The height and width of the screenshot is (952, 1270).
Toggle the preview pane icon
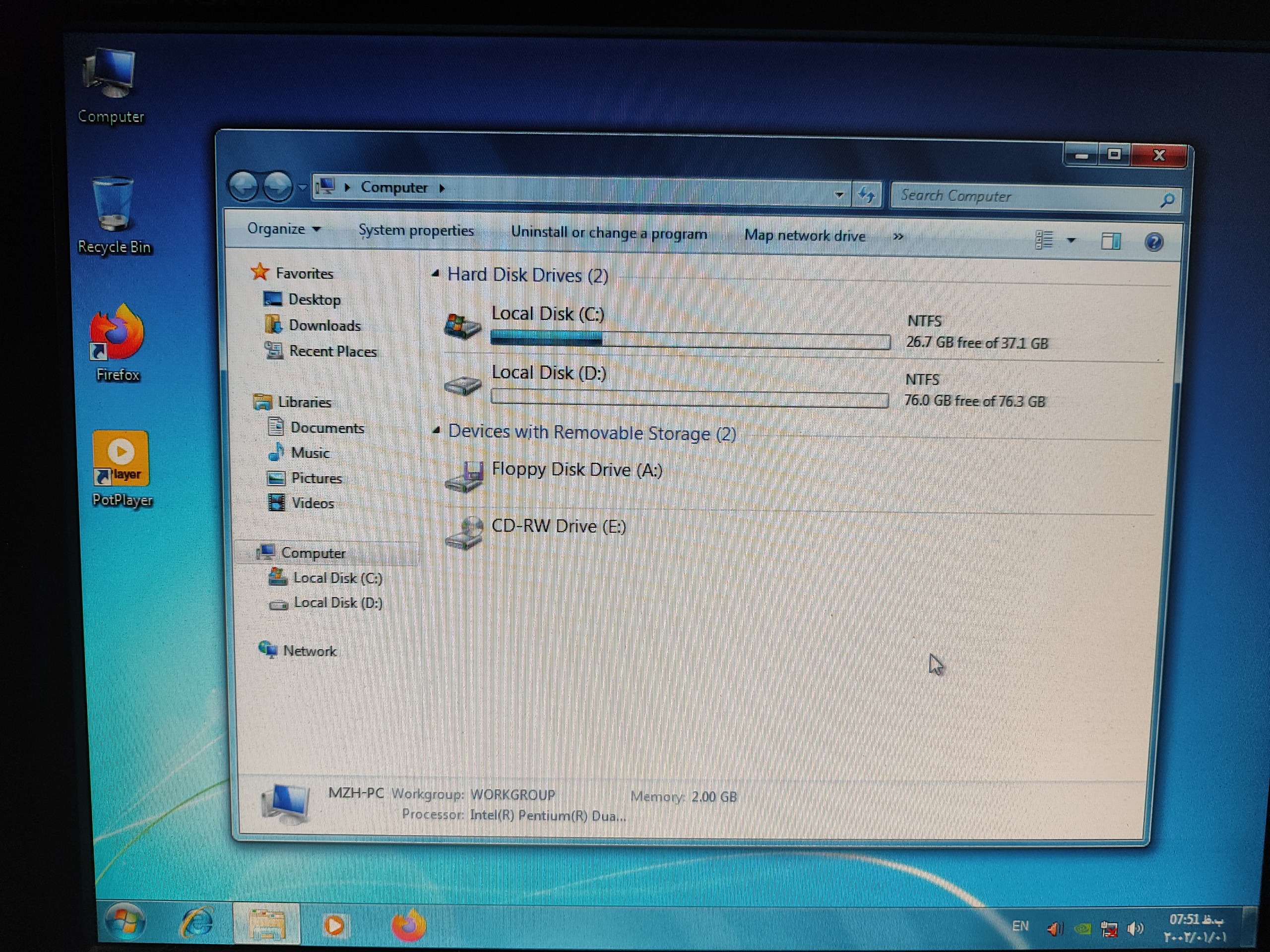point(1110,241)
